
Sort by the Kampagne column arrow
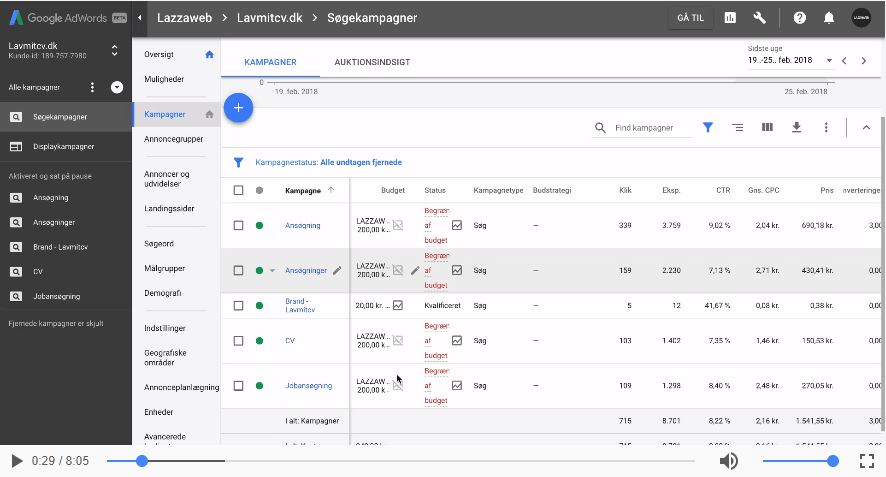331,190
